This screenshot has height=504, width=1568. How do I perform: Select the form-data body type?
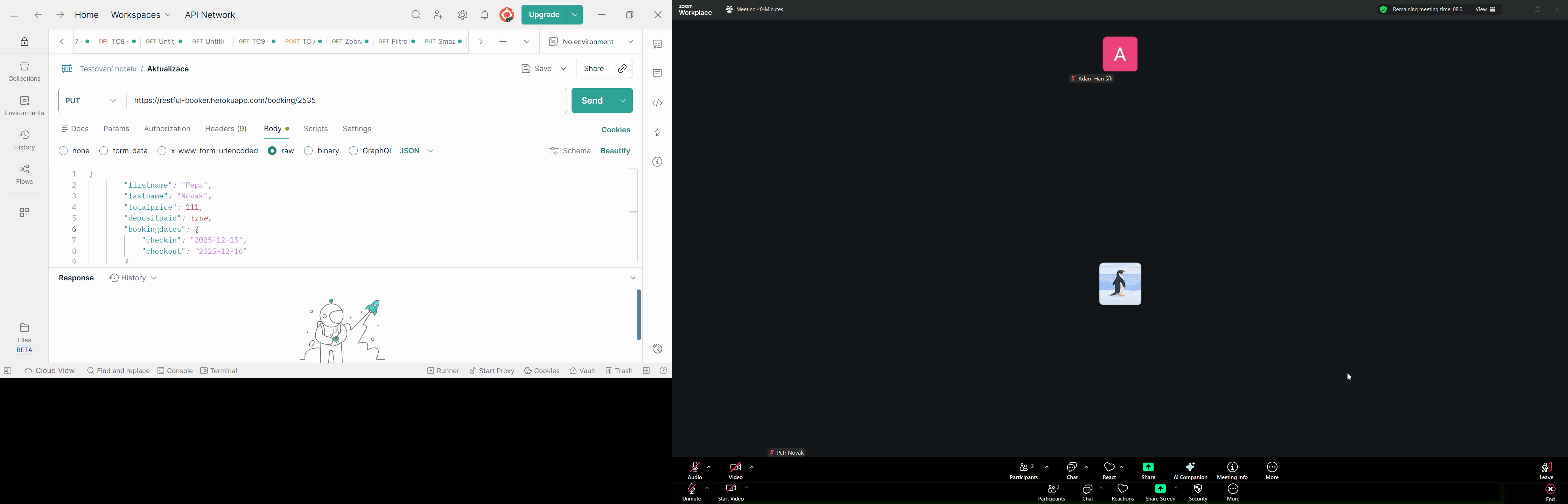(104, 151)
